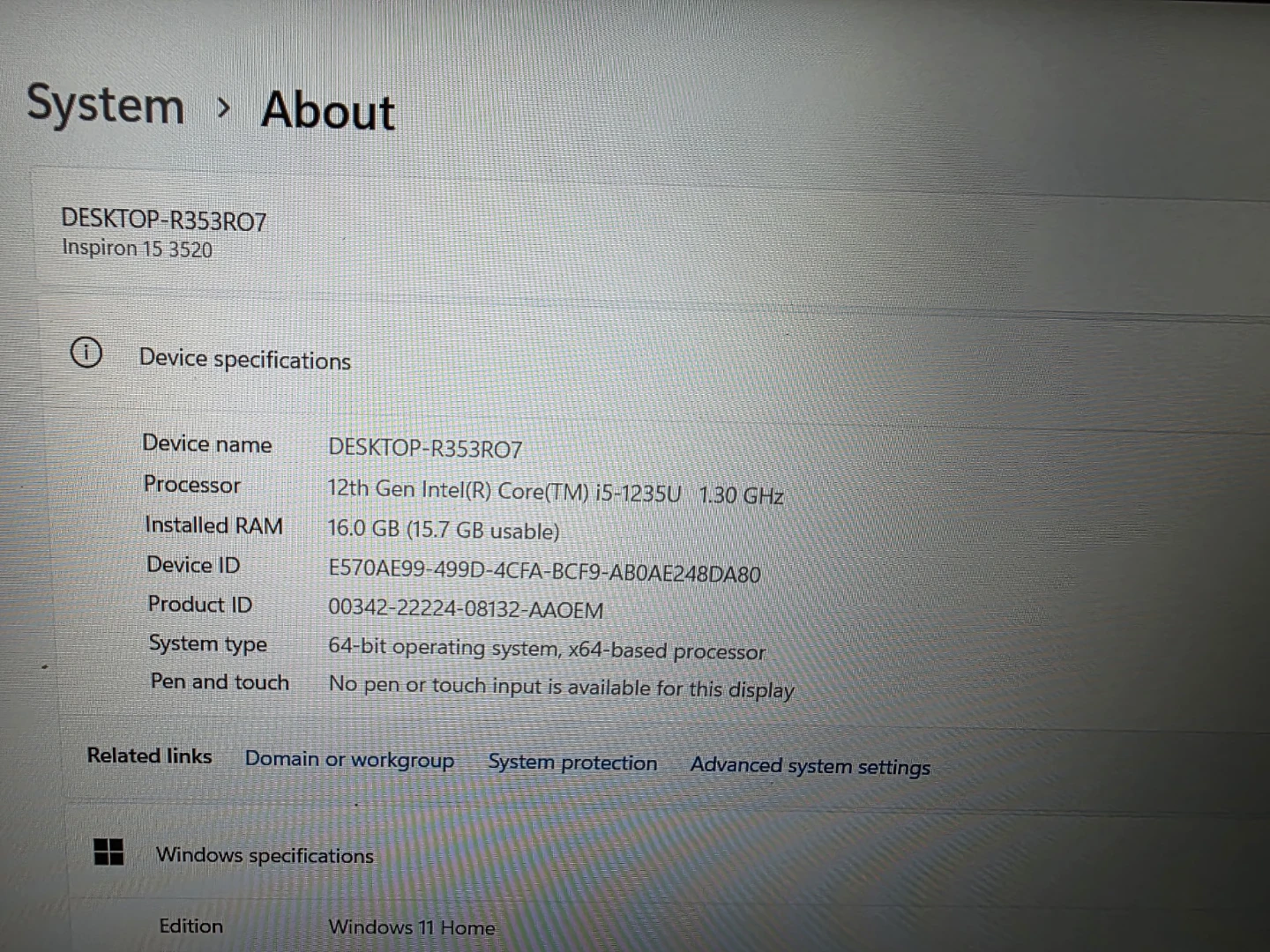Image resolution: width=1270 pixels, height=952 pixels.
Task: Click the Pen and touch label
Action: [x=220, y=682]
